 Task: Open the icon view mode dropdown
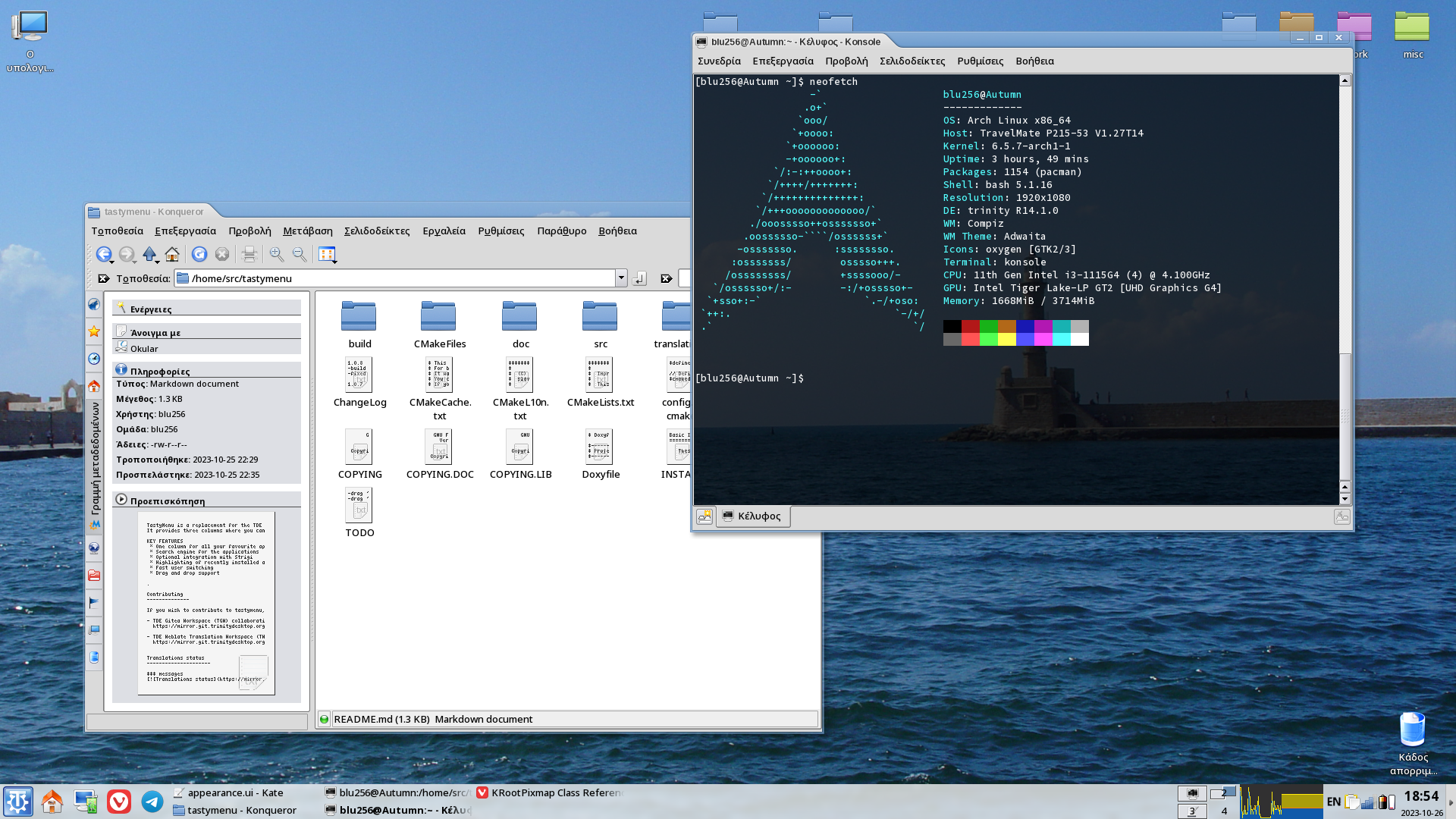328,255
